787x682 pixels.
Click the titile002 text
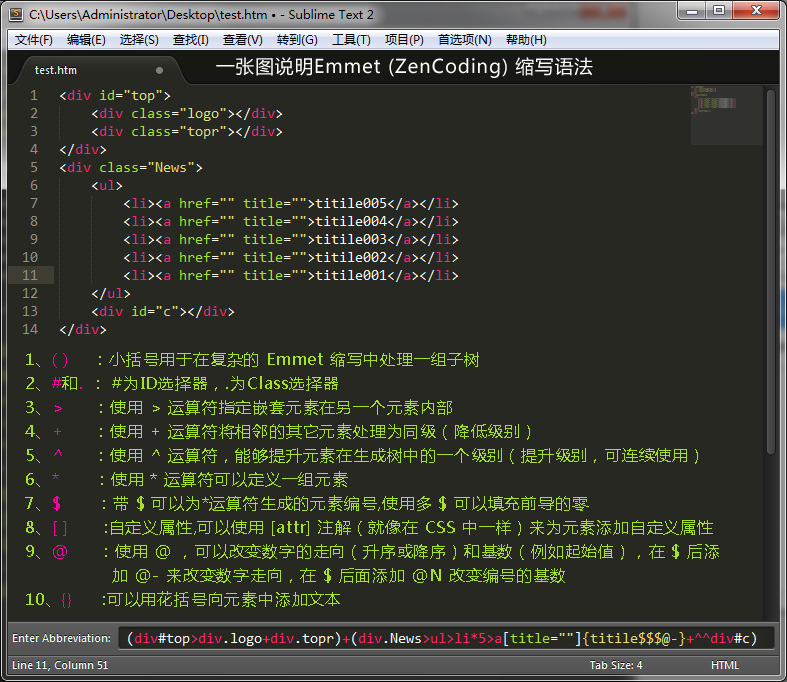pyautogui.click(x=351, y=257)
